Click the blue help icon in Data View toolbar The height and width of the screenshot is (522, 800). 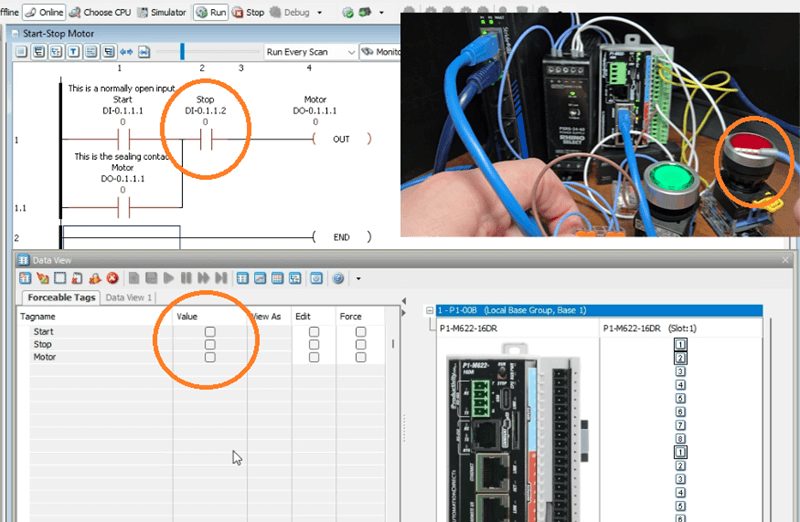pyautogui.click(x=338, y=278)
